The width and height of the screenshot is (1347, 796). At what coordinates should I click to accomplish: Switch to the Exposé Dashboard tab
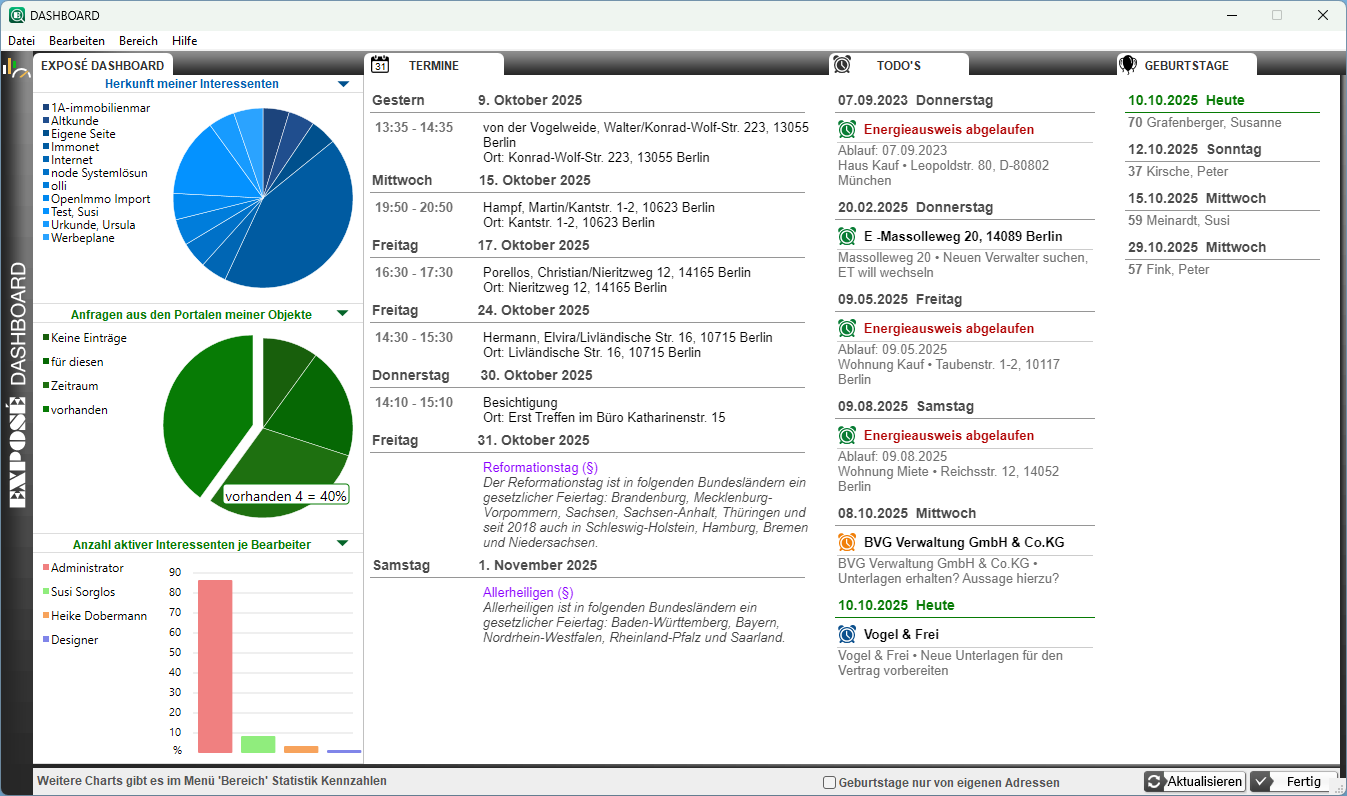pos(102,65)
